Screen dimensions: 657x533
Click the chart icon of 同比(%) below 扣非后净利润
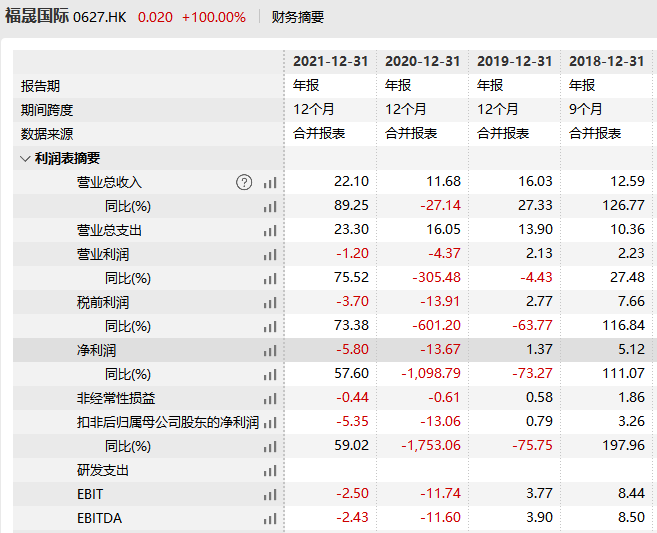point(270,447)
